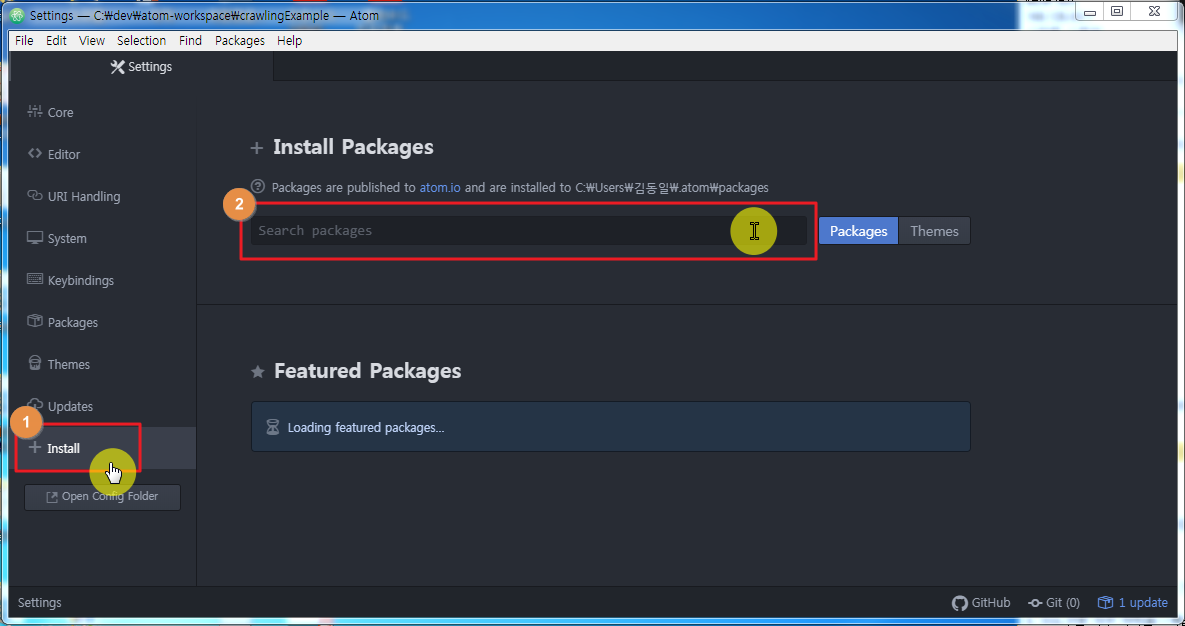Open the Edit menu

pyautogui.click(x=56, y=41)
